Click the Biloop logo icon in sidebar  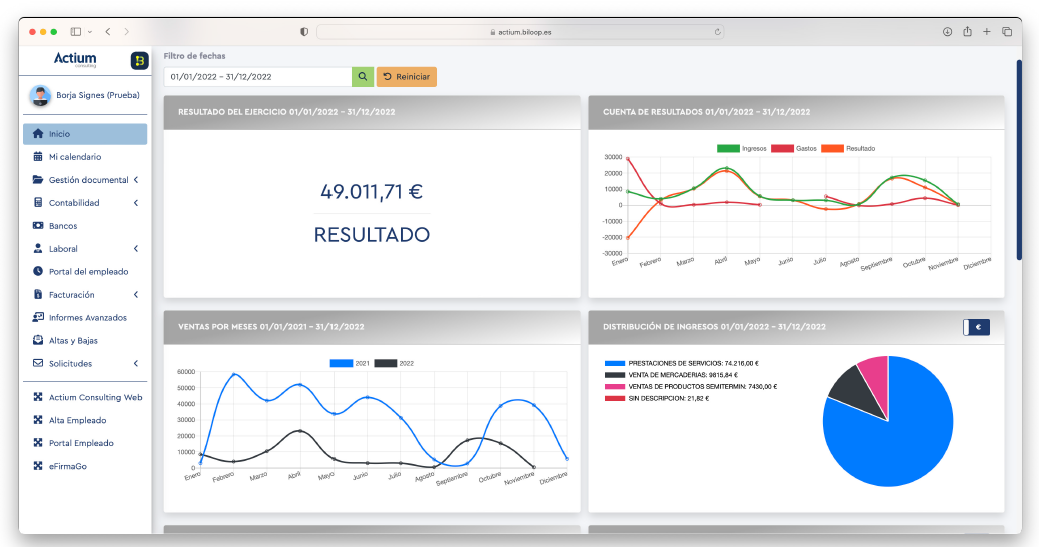139,62
